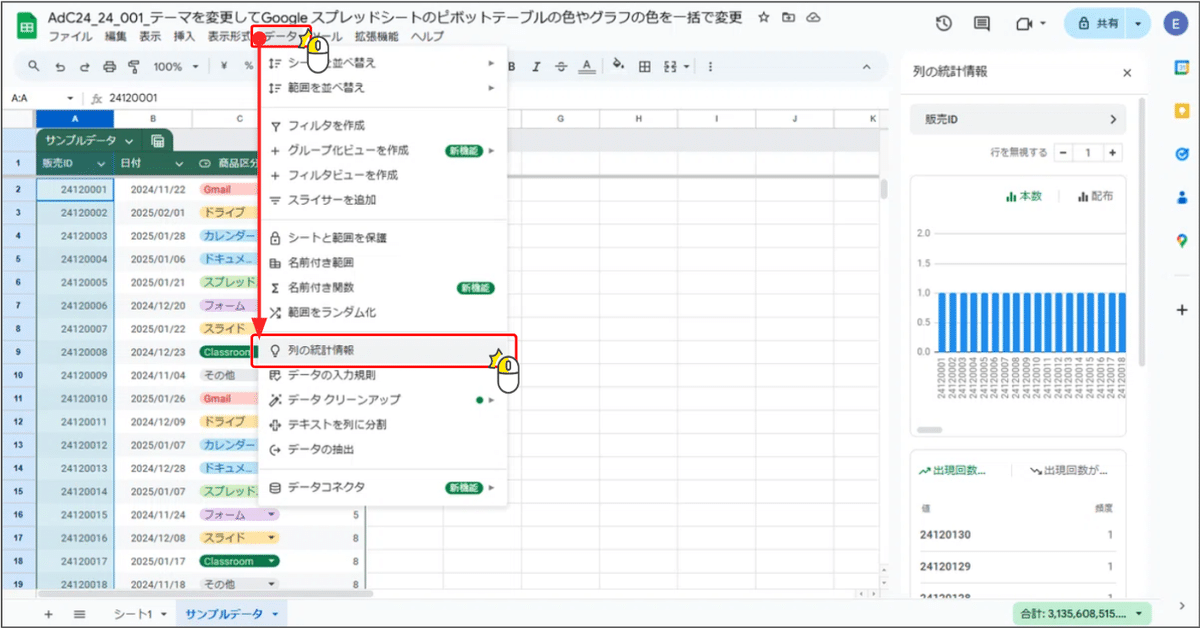Choose フィルタを作成 menu entry
The height and width of the screenshot is (628, 1200).
[x=383, y=126]
